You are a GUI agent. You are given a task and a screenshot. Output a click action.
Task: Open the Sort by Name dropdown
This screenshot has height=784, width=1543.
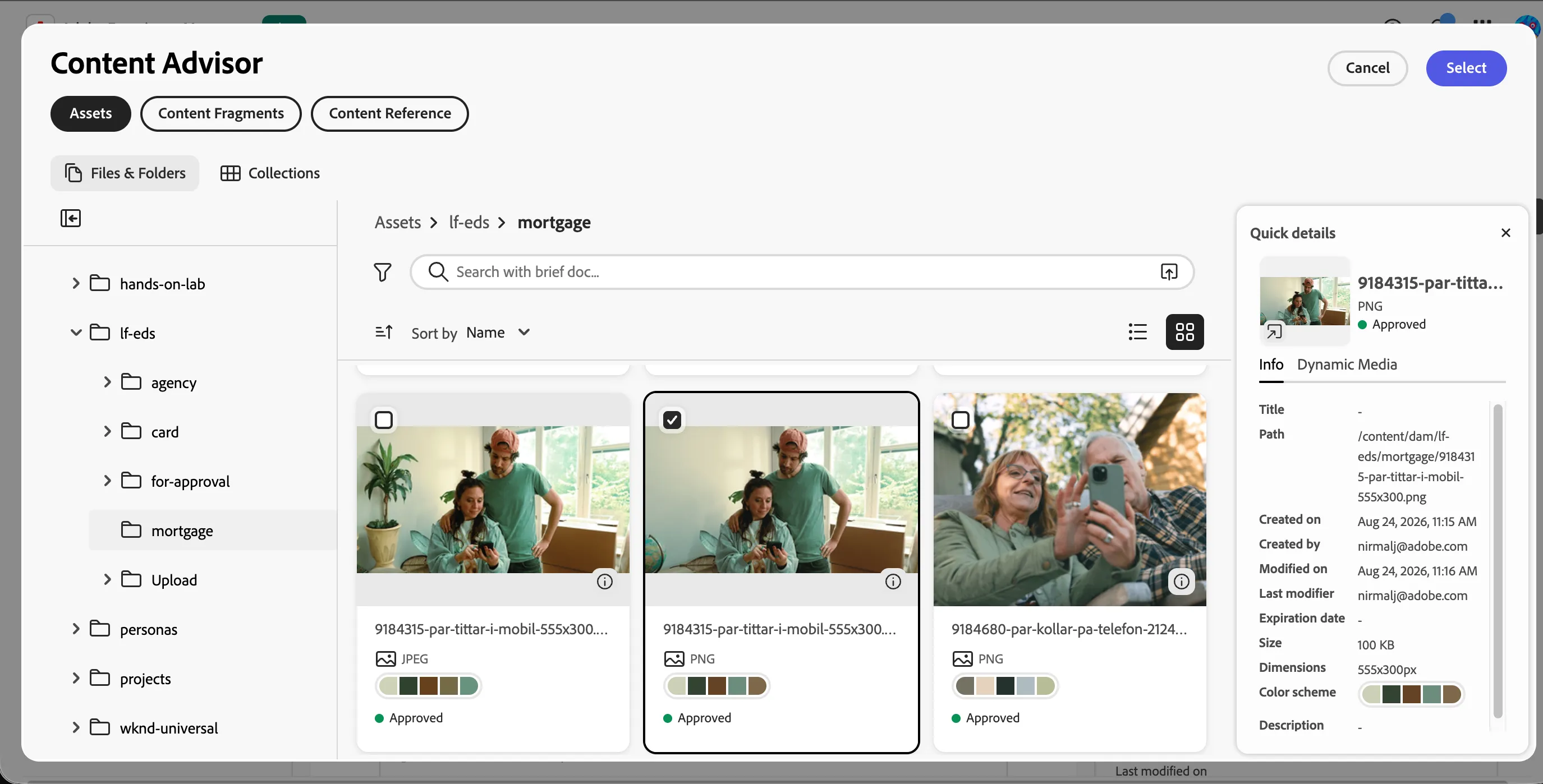click(x=498, y=333)
